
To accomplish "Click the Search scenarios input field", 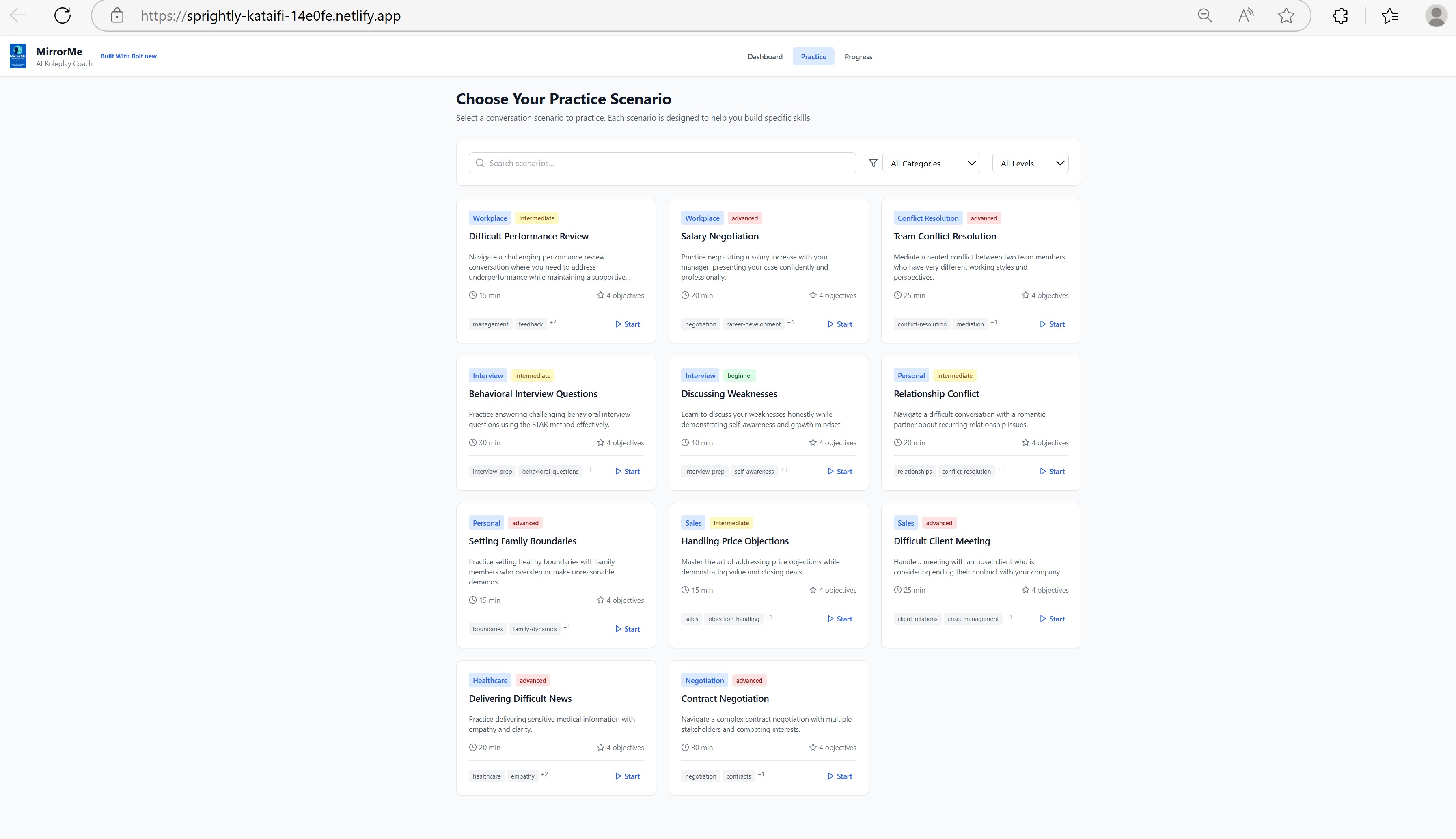I will (662, 163).
